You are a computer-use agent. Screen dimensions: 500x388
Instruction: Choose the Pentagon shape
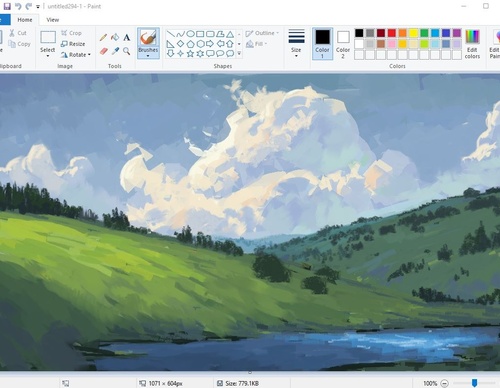coord(190,44)
